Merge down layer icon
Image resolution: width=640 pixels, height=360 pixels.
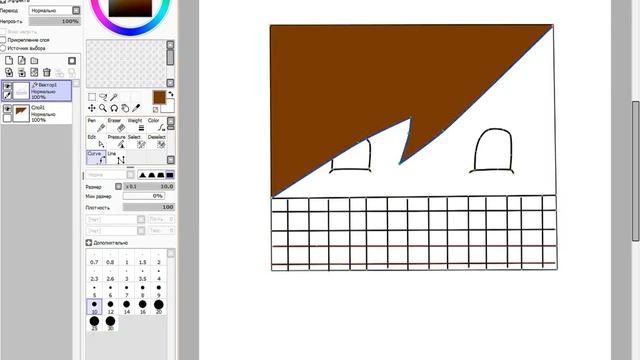click(x=22, y=73)
